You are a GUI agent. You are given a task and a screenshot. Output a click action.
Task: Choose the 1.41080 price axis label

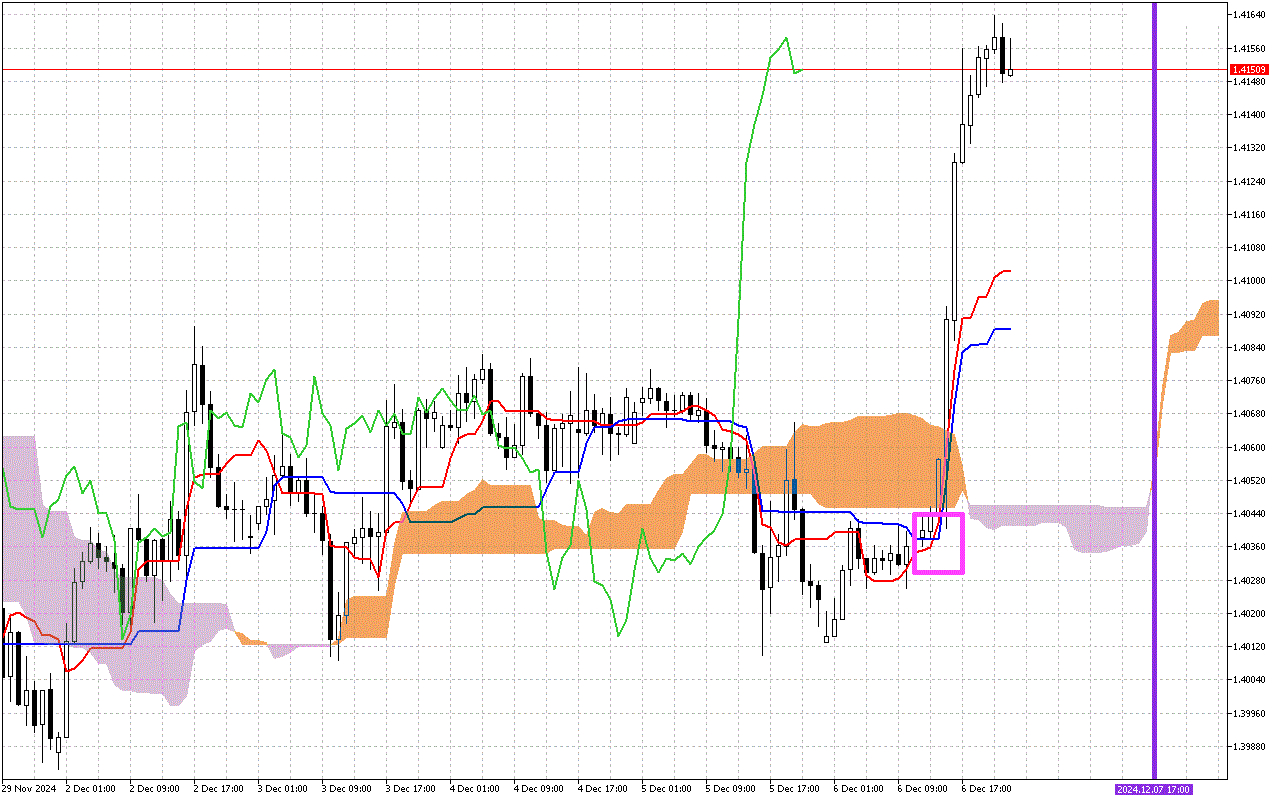1249,248
